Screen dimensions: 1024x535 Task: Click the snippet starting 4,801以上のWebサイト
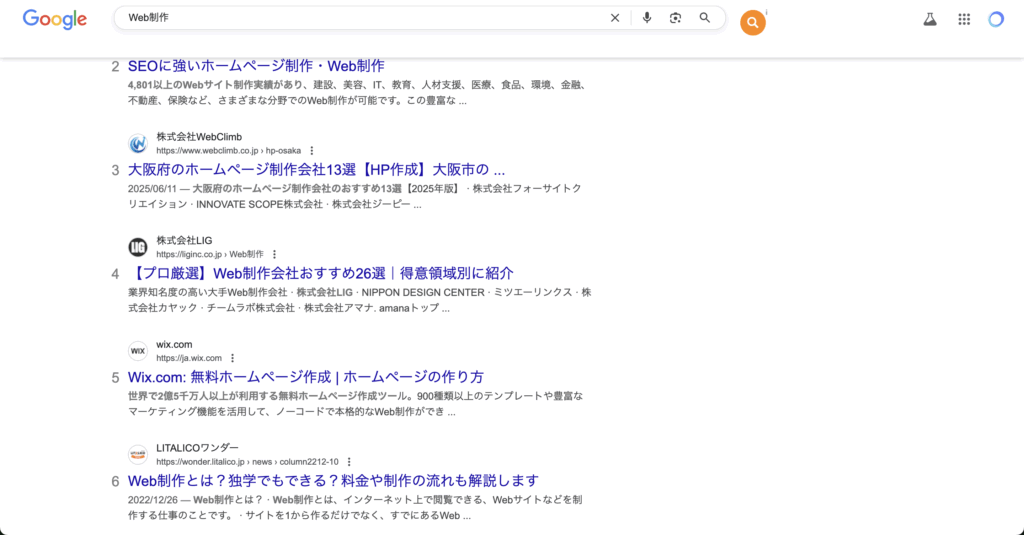tap(359, 93)
